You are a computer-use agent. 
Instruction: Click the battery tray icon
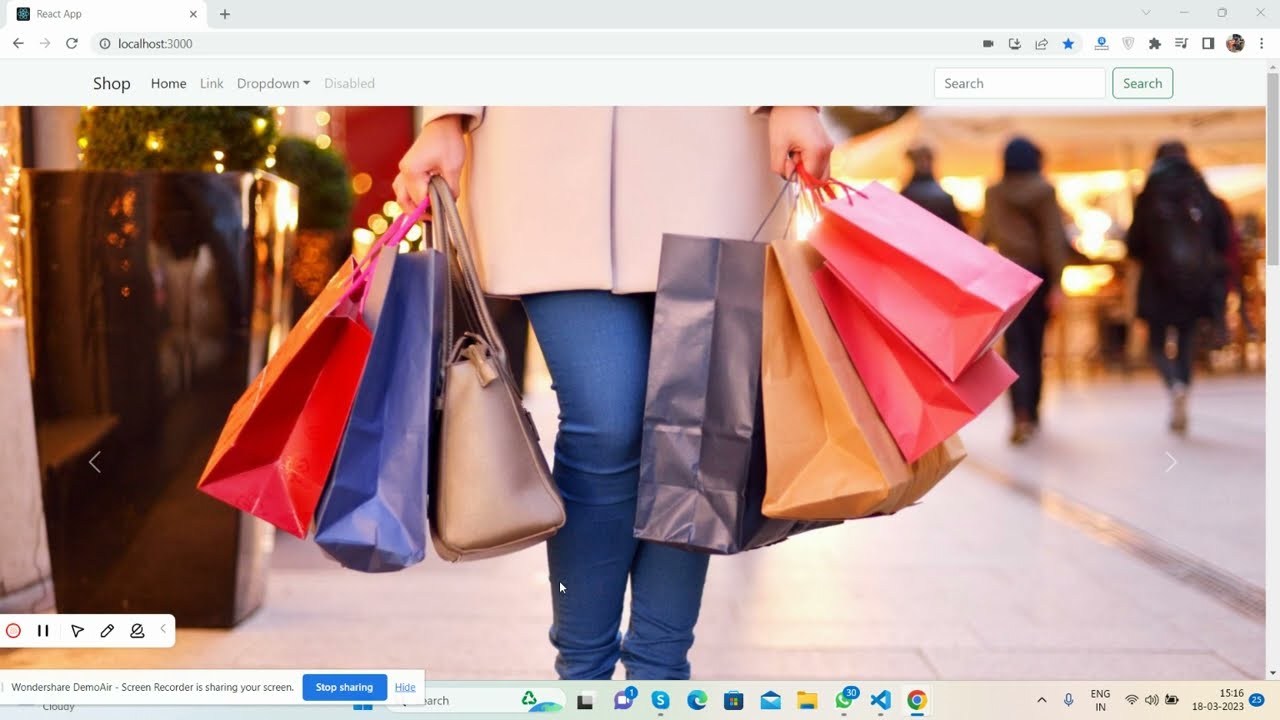[x=1172, y=700]
